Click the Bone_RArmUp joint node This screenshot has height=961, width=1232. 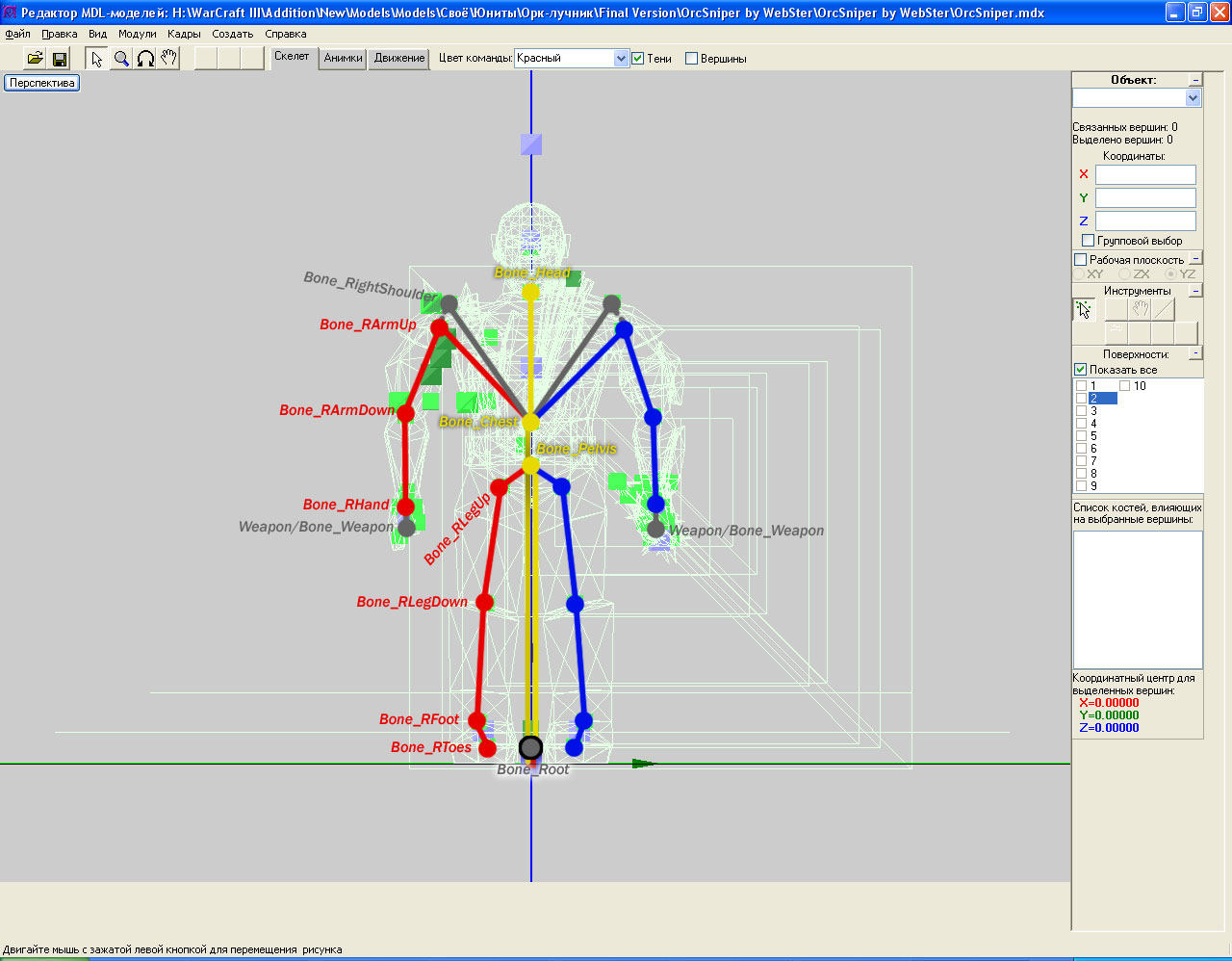point(440,328)
